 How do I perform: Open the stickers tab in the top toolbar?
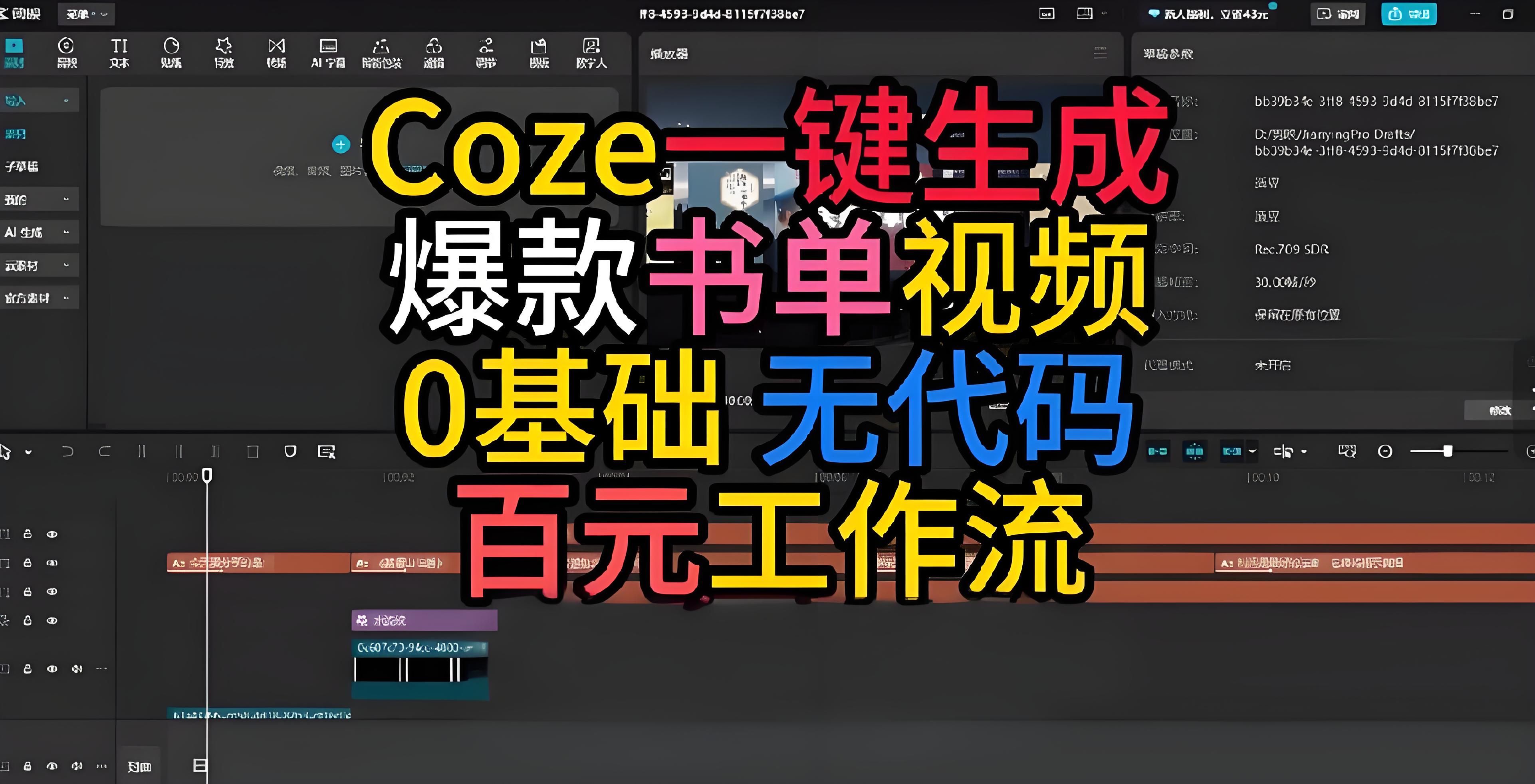coord(171,53)
